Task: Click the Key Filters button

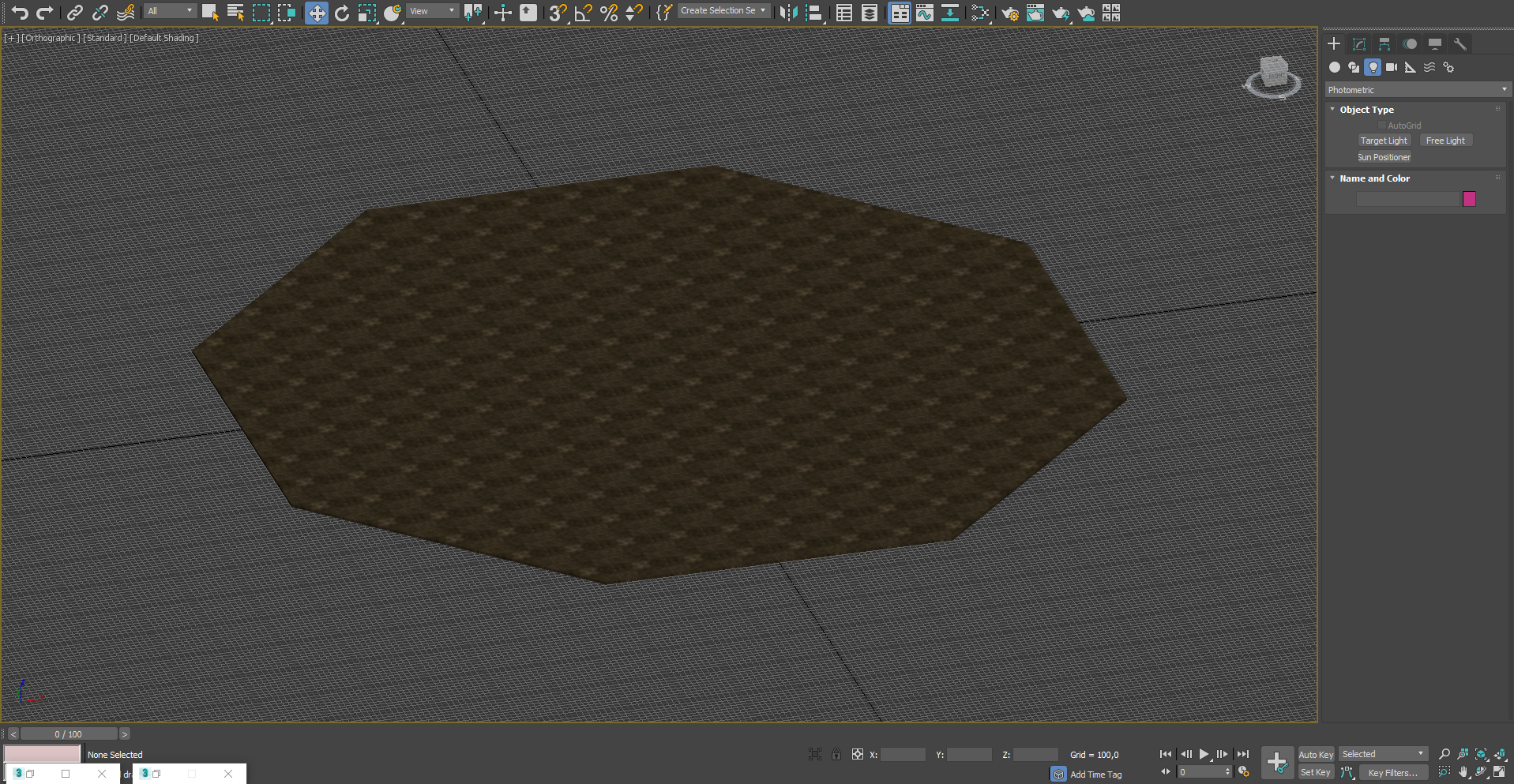Action: click(x=1392, y=773)
